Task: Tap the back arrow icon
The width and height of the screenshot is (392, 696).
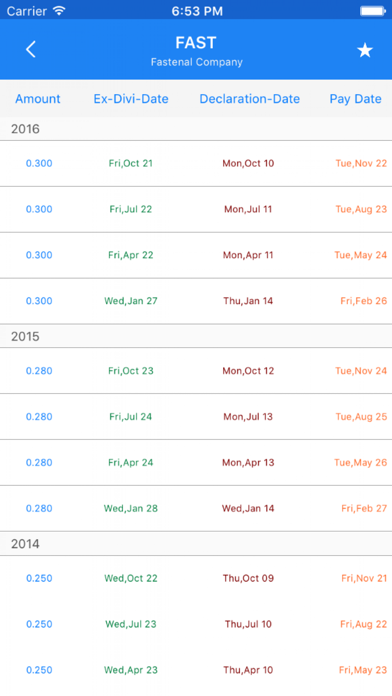Action: (x=31, y=49)
